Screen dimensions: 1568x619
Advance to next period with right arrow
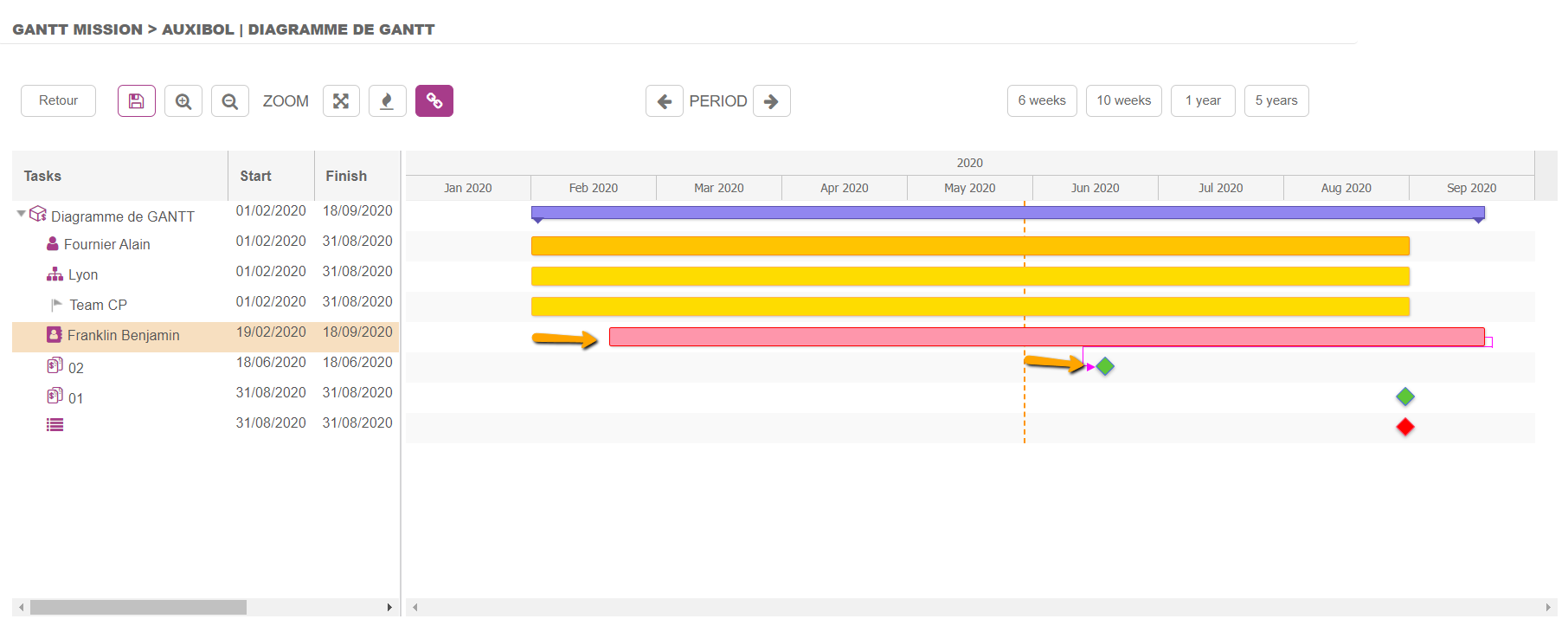[x=771, y=101]
